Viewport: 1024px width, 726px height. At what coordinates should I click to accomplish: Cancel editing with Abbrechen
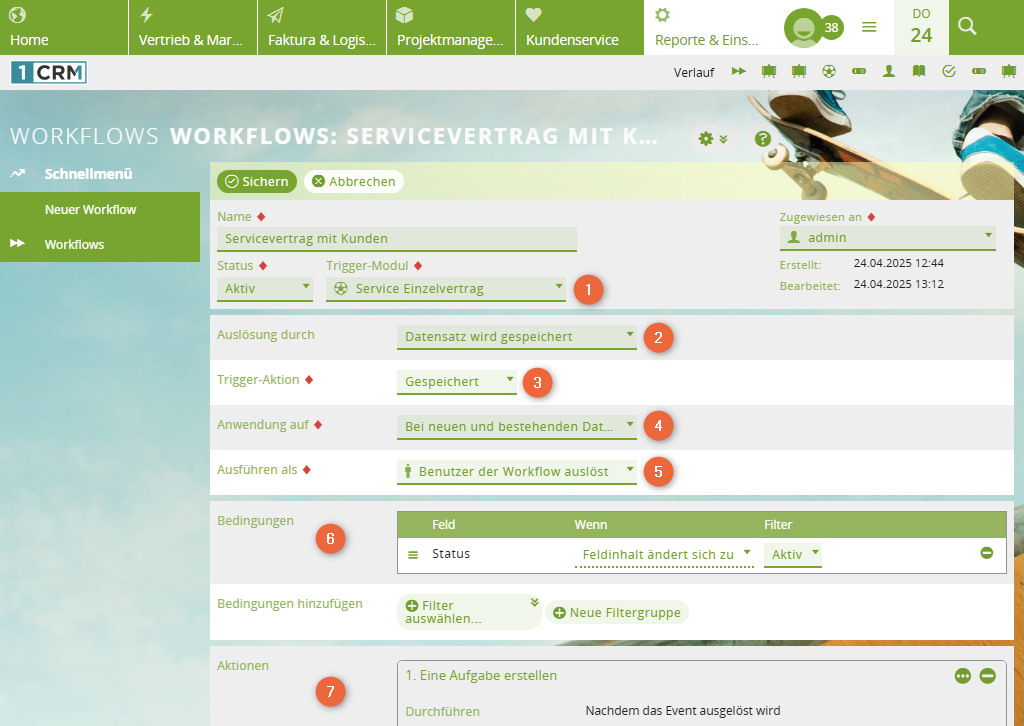[353, 182]
